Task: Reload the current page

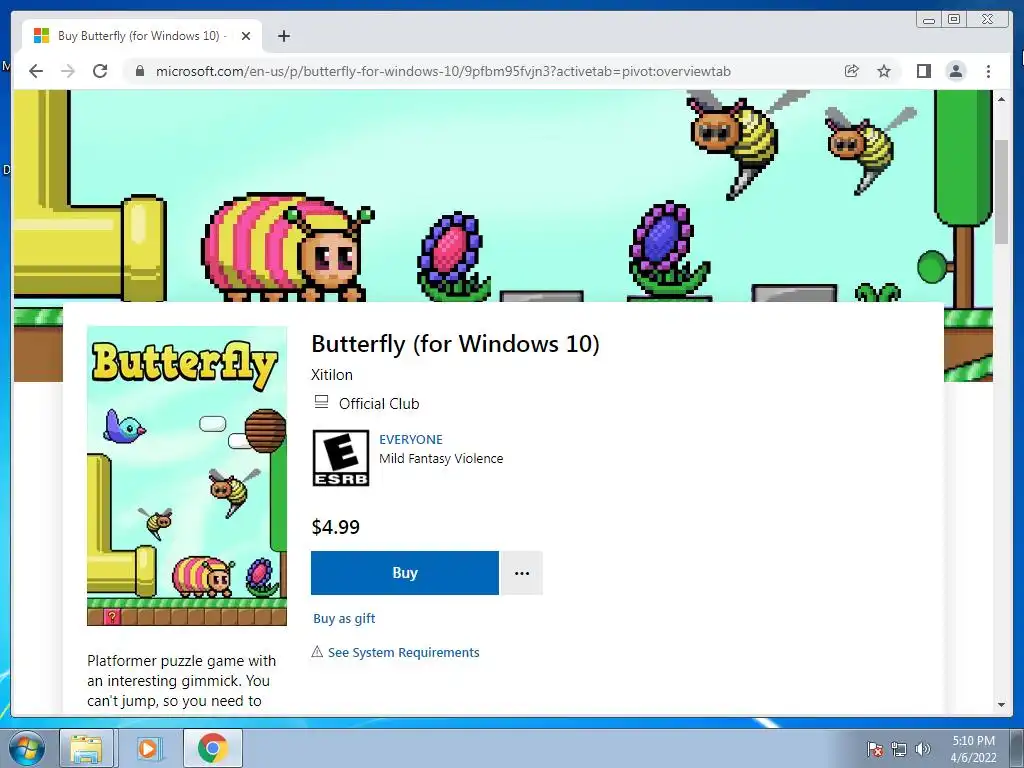Action: (100, 71)
